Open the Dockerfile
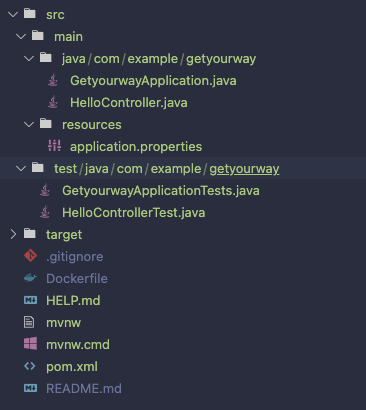This screenshot has height=410, width=366. tap(77, 278)
